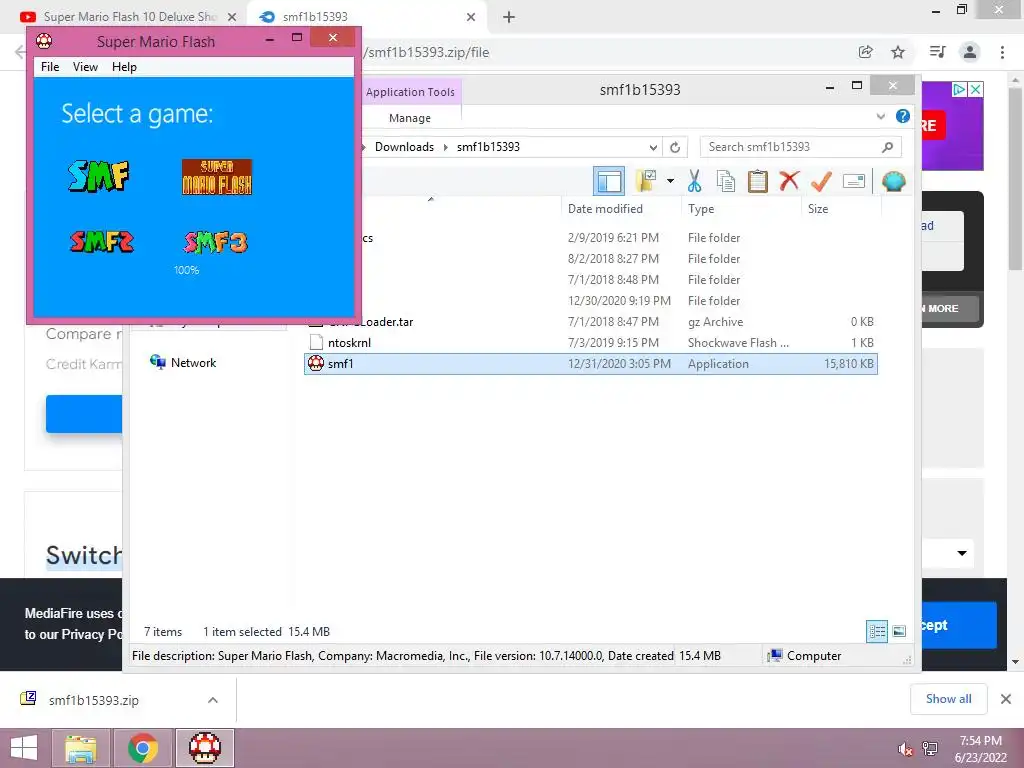Open the Chrome profile avatar

tap(970, 52)
